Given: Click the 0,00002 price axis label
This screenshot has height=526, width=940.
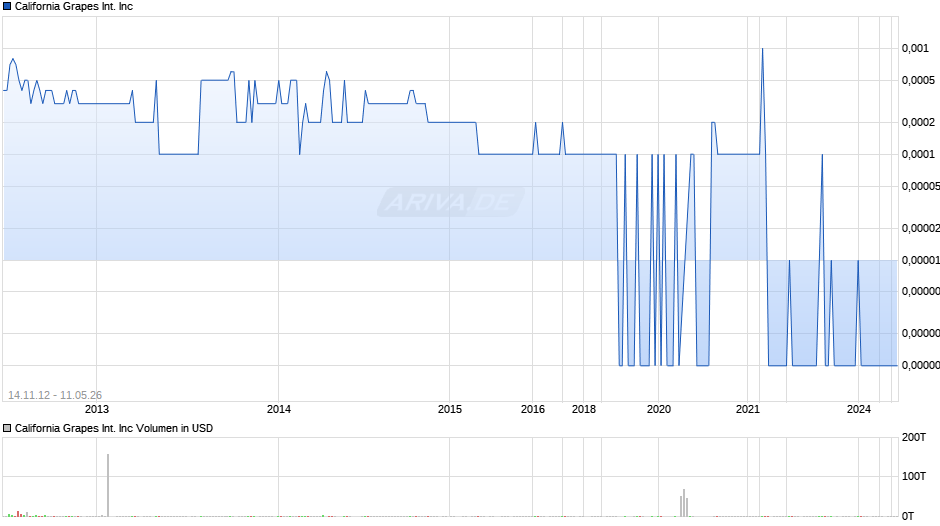Looking at the screenshot, I should coord(921,229).
